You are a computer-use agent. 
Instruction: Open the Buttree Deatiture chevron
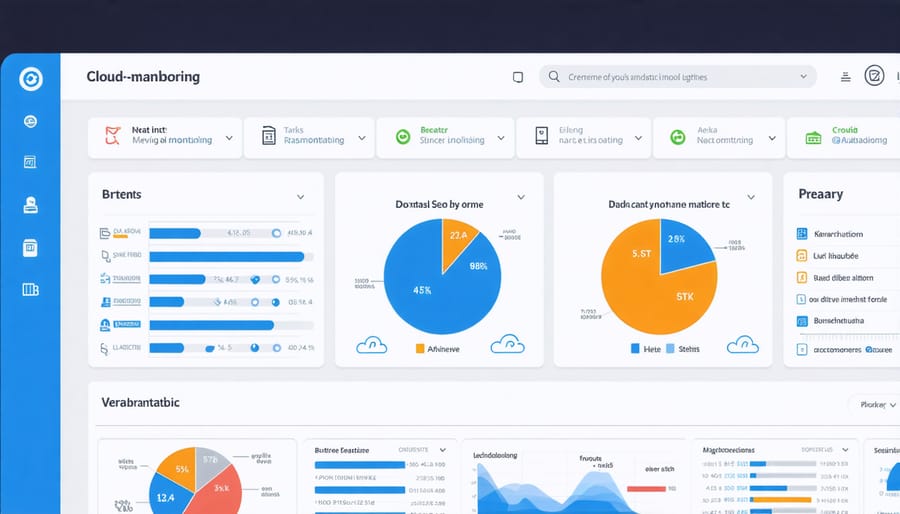click(443, 450)
